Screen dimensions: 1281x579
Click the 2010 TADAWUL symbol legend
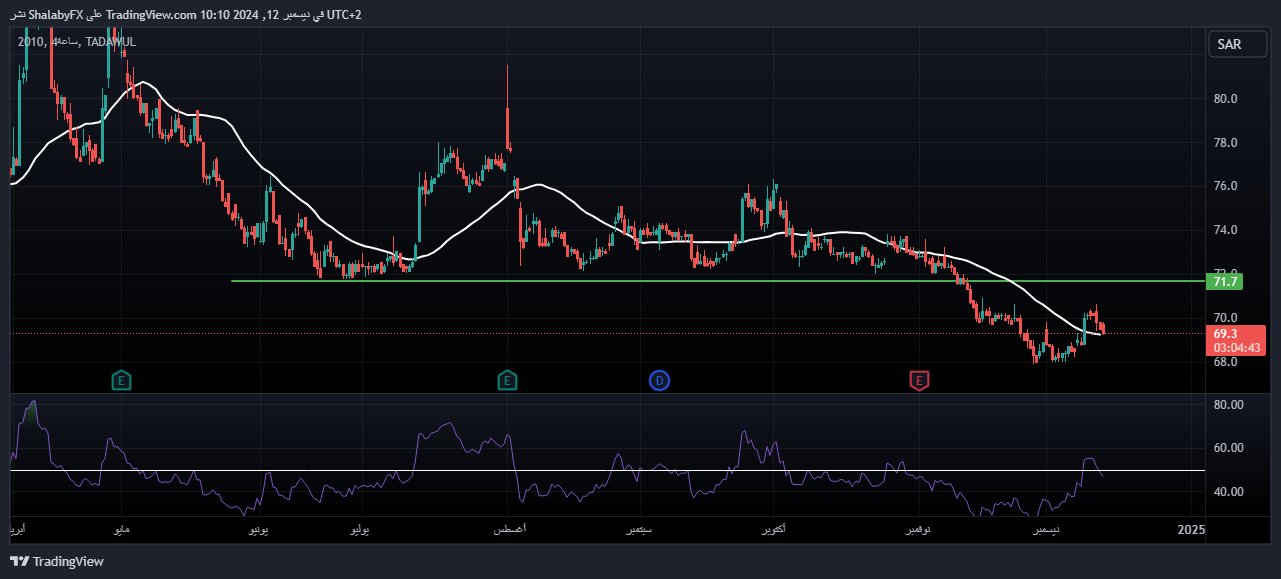[77, 41]
